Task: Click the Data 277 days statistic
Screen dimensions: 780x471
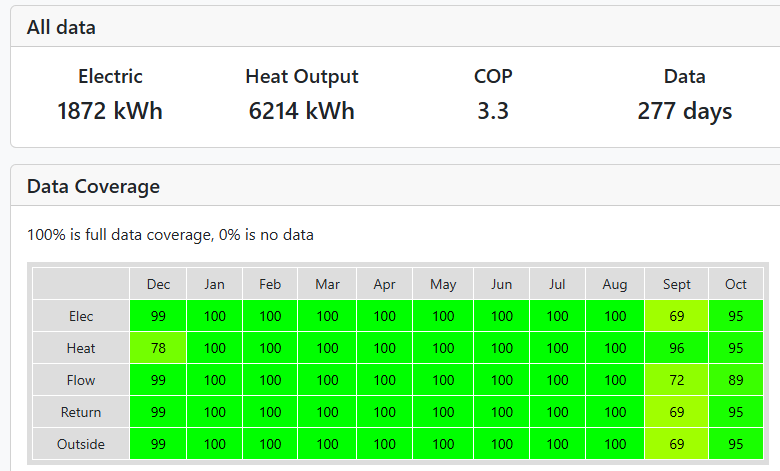Action: point(684,111)
